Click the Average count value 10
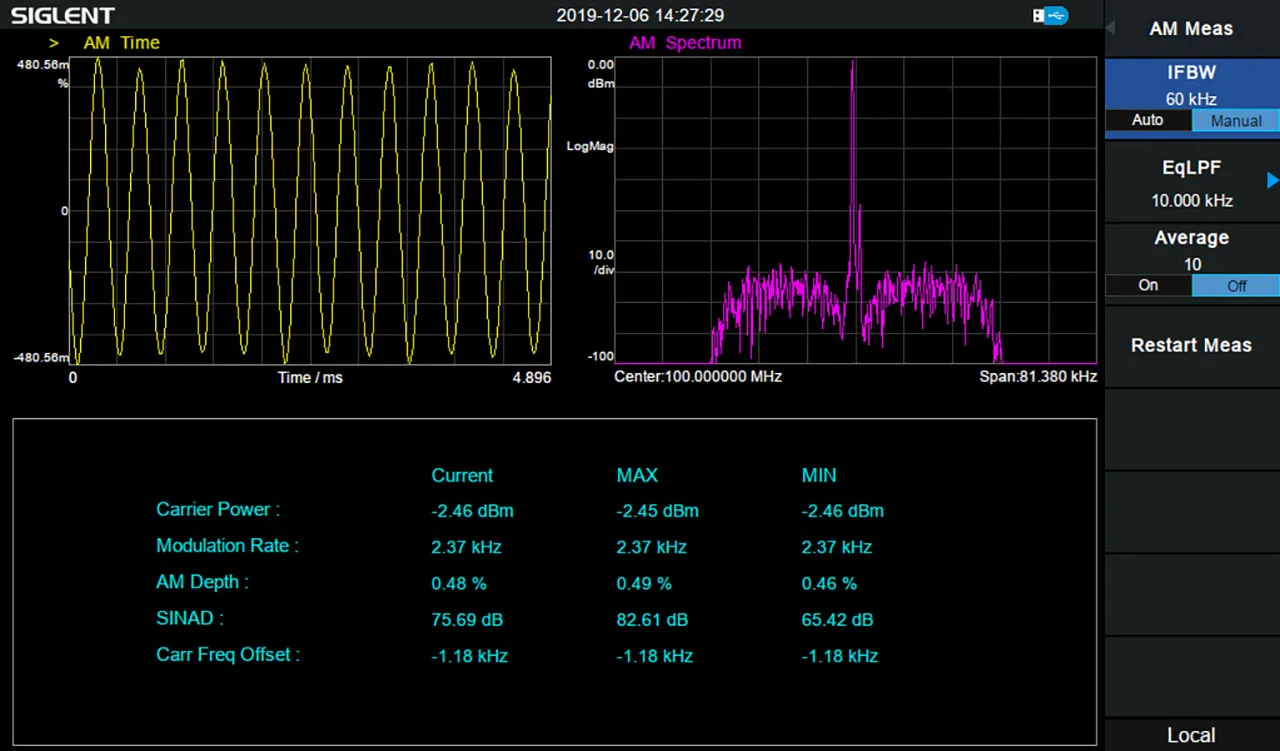This screenshot has width=1280, height=751. click(1191, 264)
